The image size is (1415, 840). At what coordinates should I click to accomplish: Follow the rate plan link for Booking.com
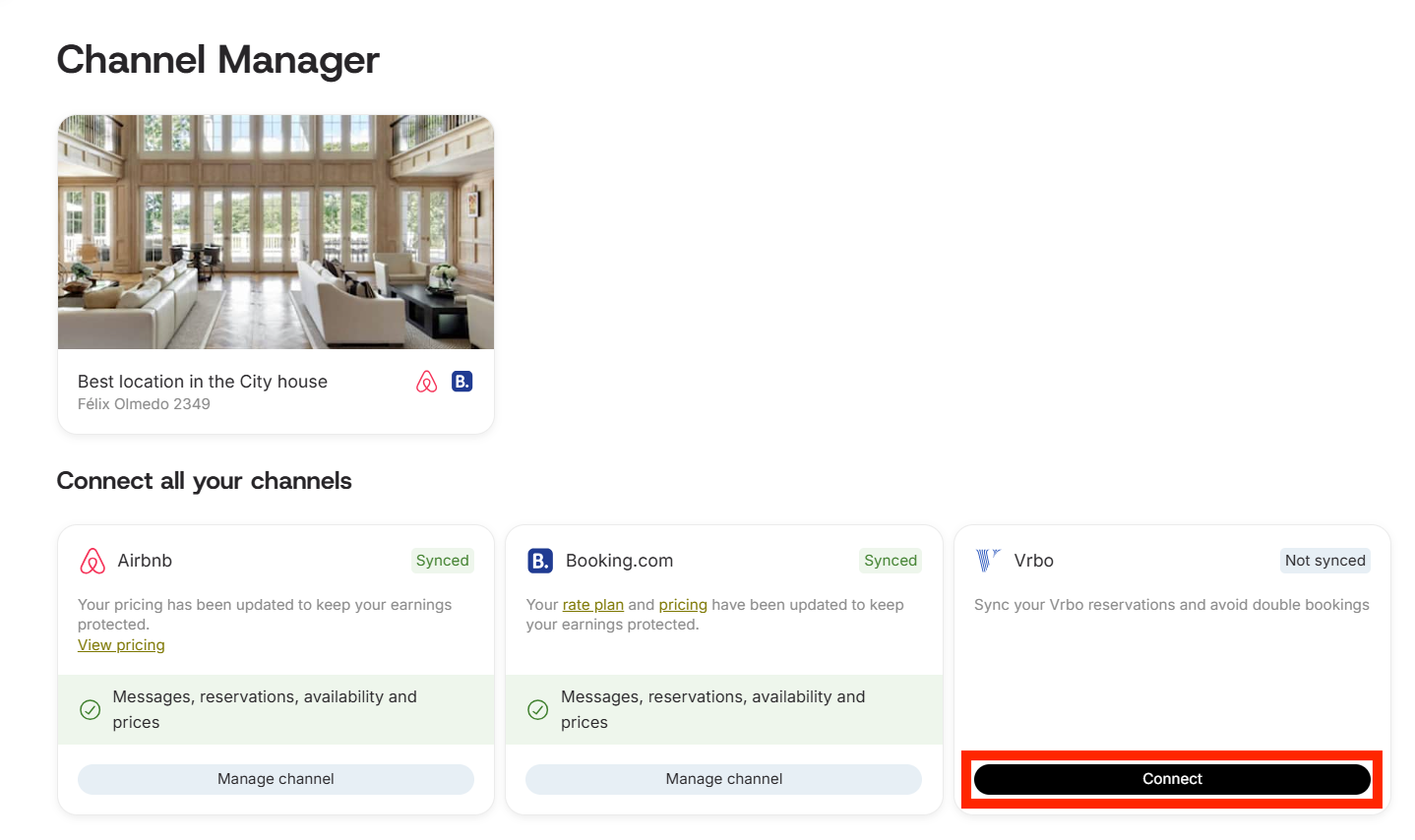click(x=592, y=605)
